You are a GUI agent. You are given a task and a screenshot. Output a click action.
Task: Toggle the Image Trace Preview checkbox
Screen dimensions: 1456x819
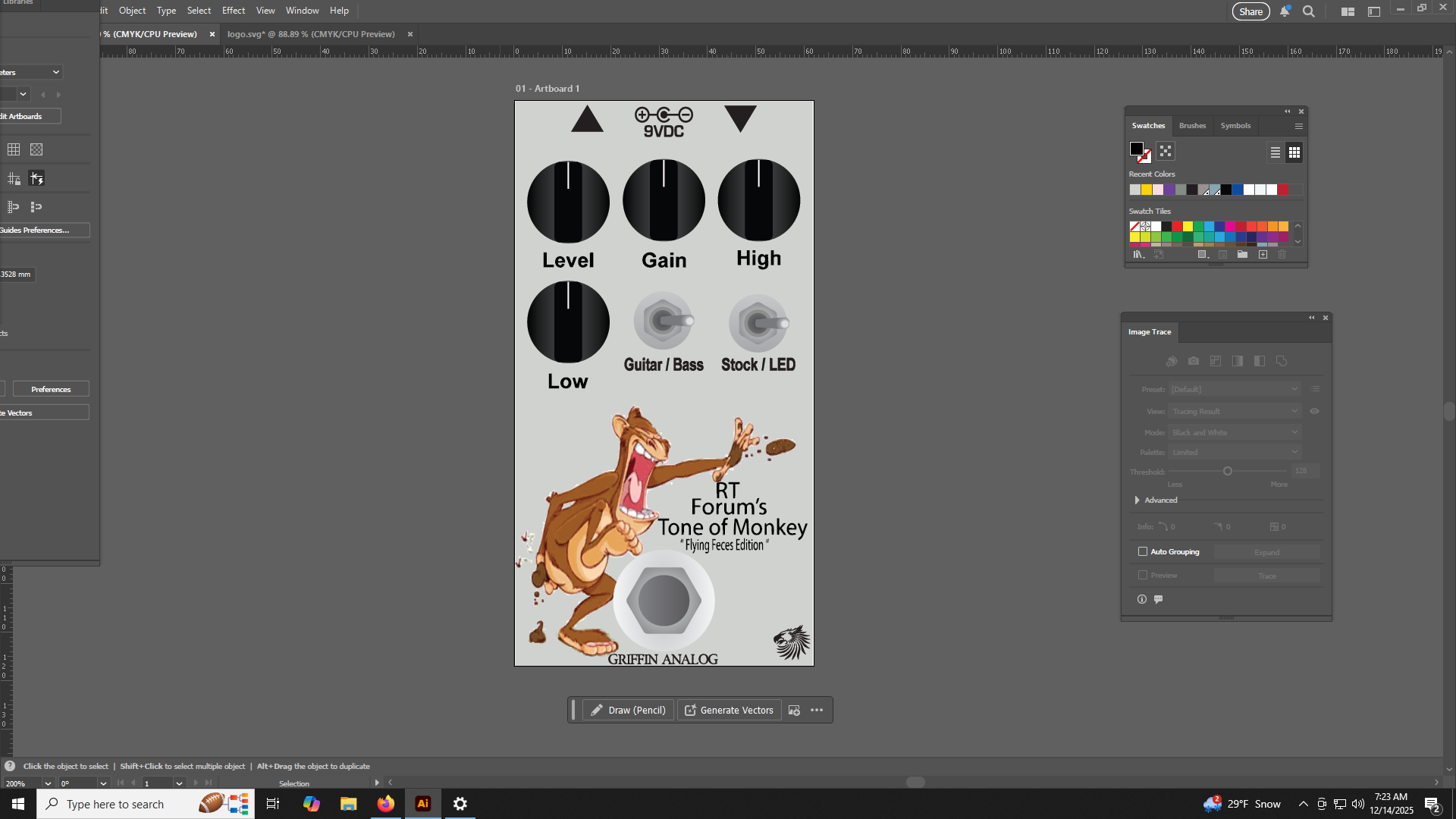pos(1143,576)
